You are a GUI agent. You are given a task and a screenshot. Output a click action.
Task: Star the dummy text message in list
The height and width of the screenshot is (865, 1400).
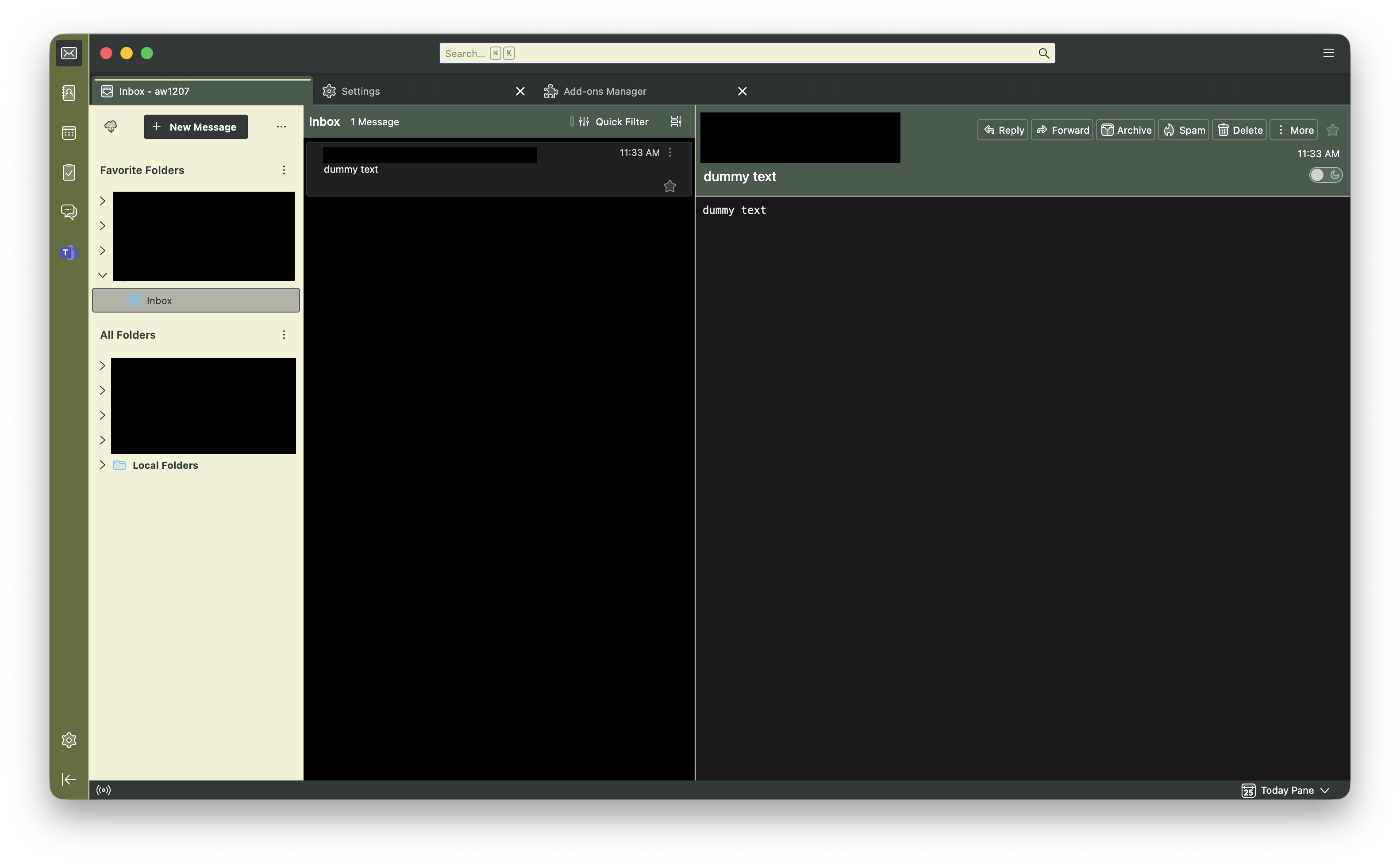670,186
